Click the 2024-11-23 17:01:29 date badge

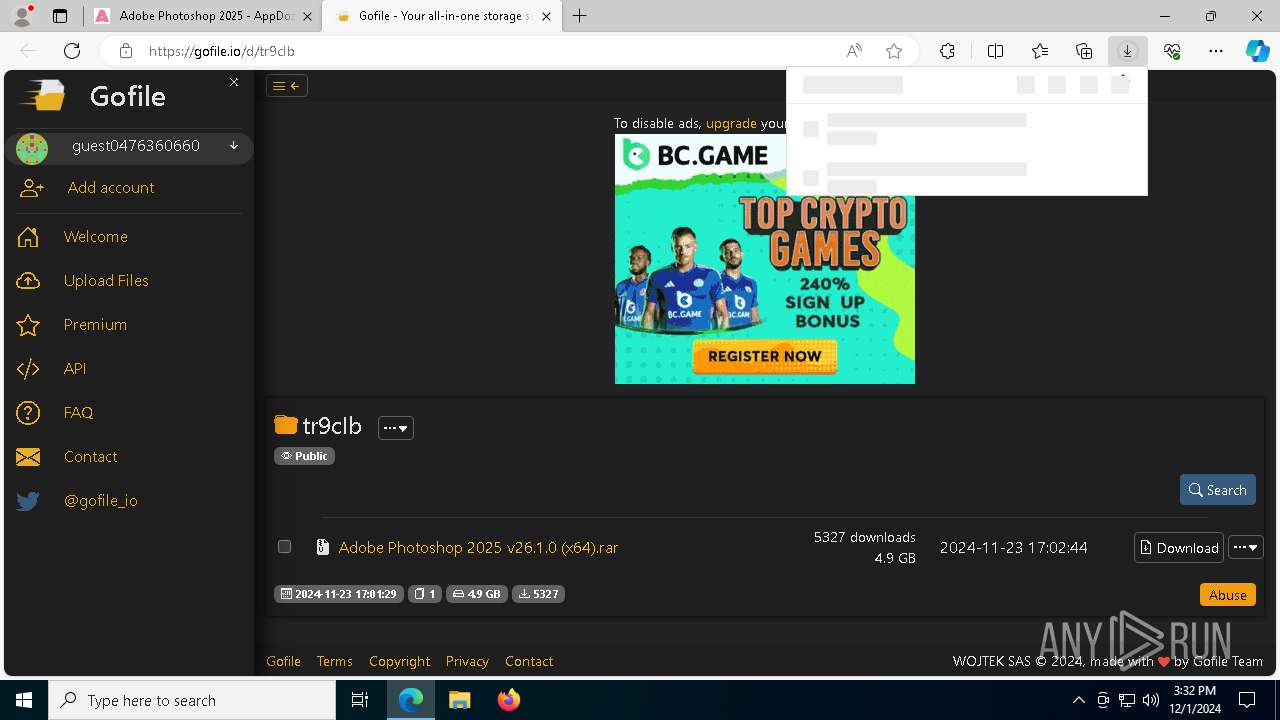pyautogui.click(x=339, y=594)
